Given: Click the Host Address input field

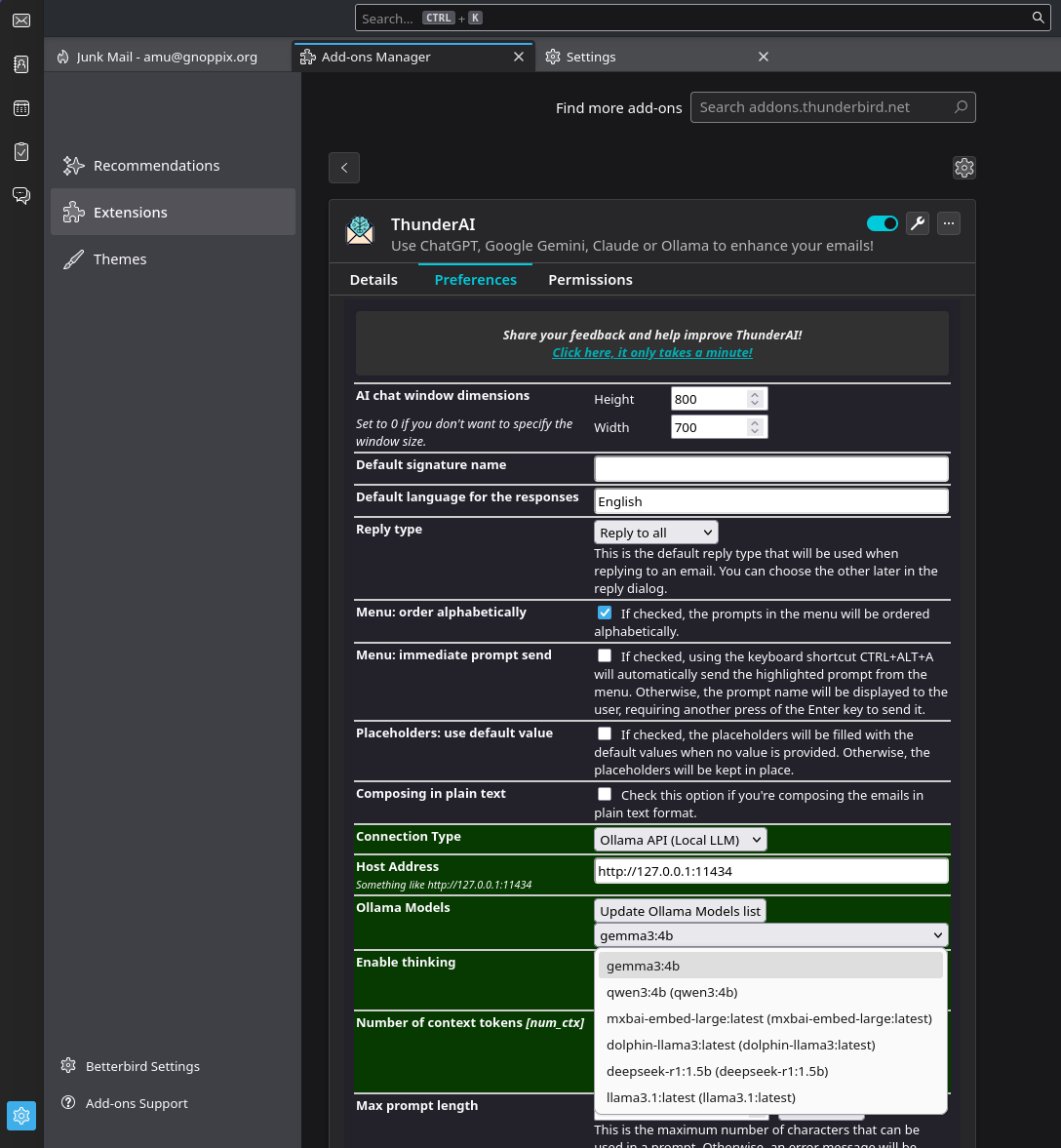Looking at the screenshot, I should (x=770, y=871).
